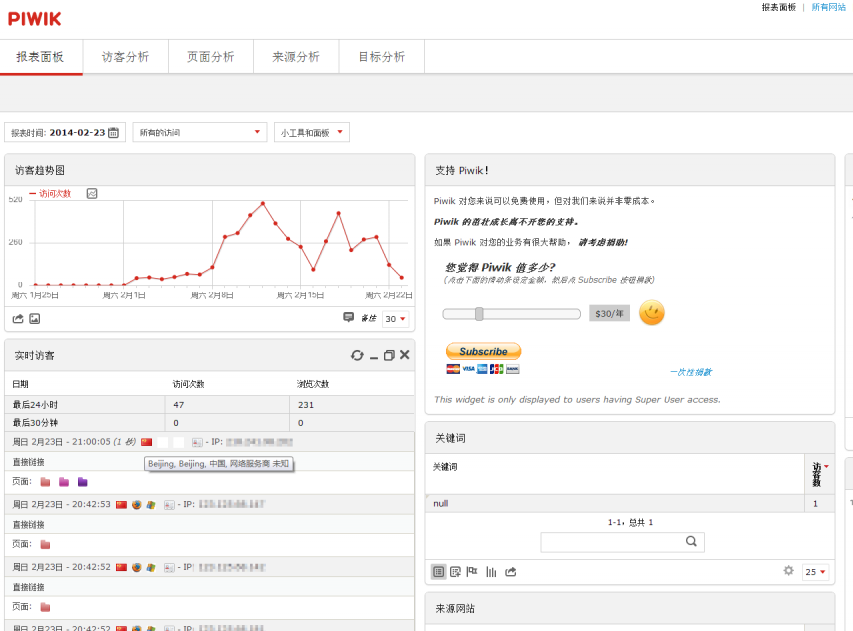Open the 30 period-count dropdown under chart
853x631 pixels.
pos(395,319)
